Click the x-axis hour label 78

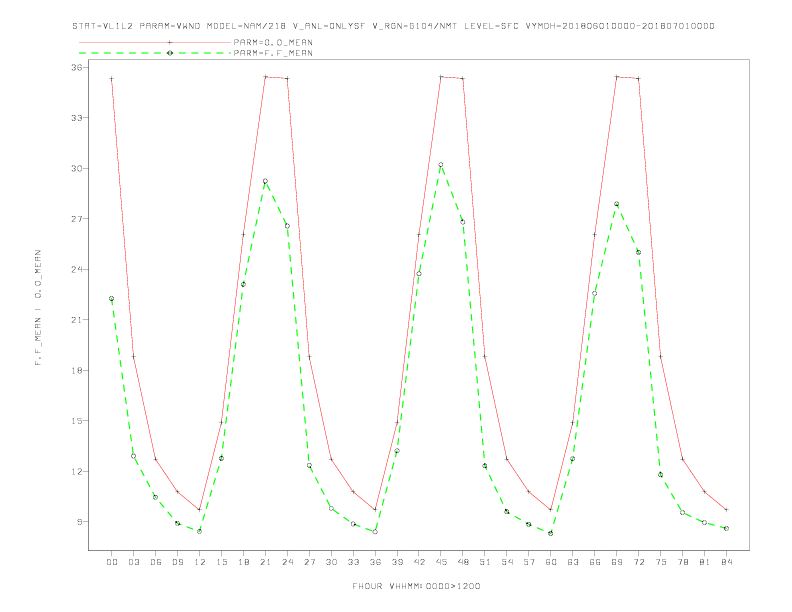(682, 562)
